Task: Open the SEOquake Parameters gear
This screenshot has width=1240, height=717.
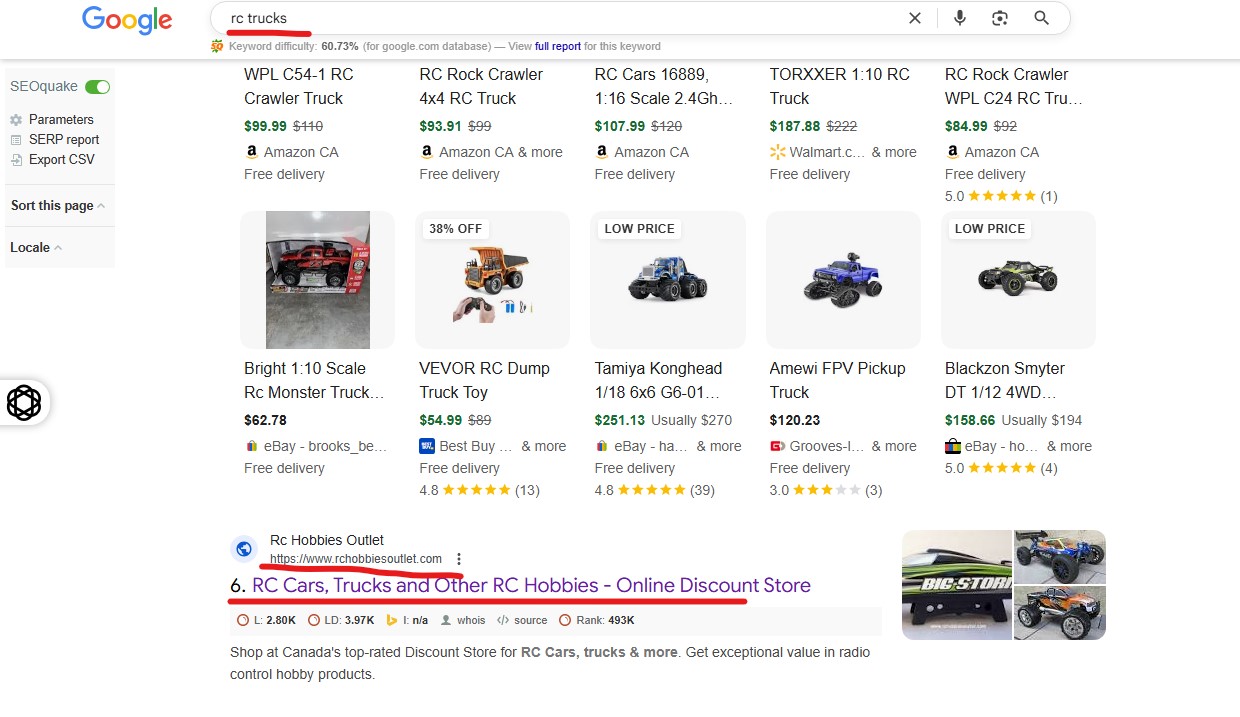Action: 16,120
